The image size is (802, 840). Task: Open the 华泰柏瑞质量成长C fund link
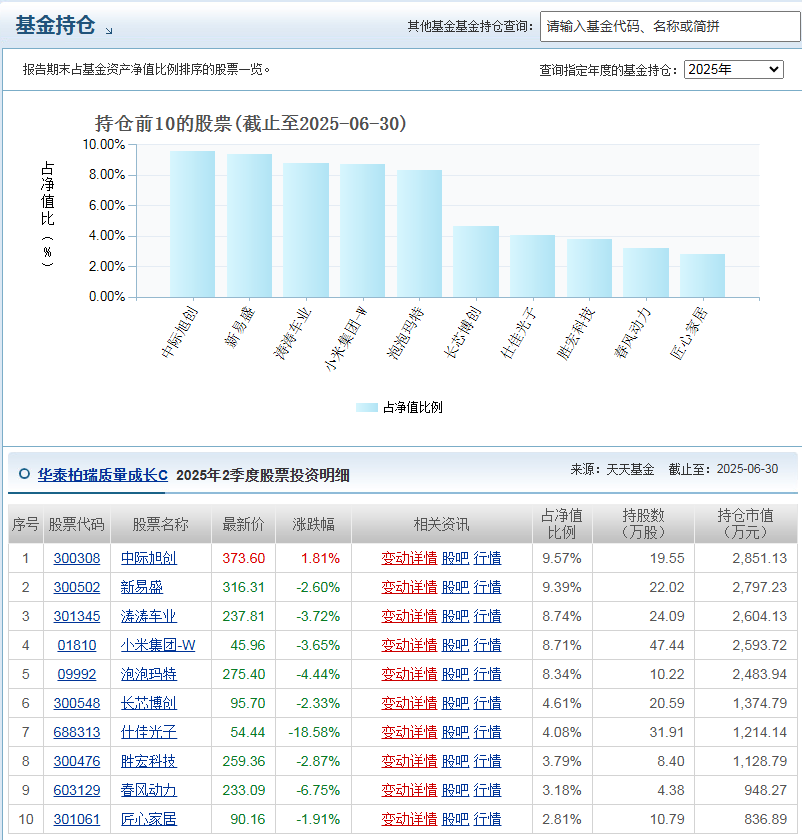tap(102, 475)
